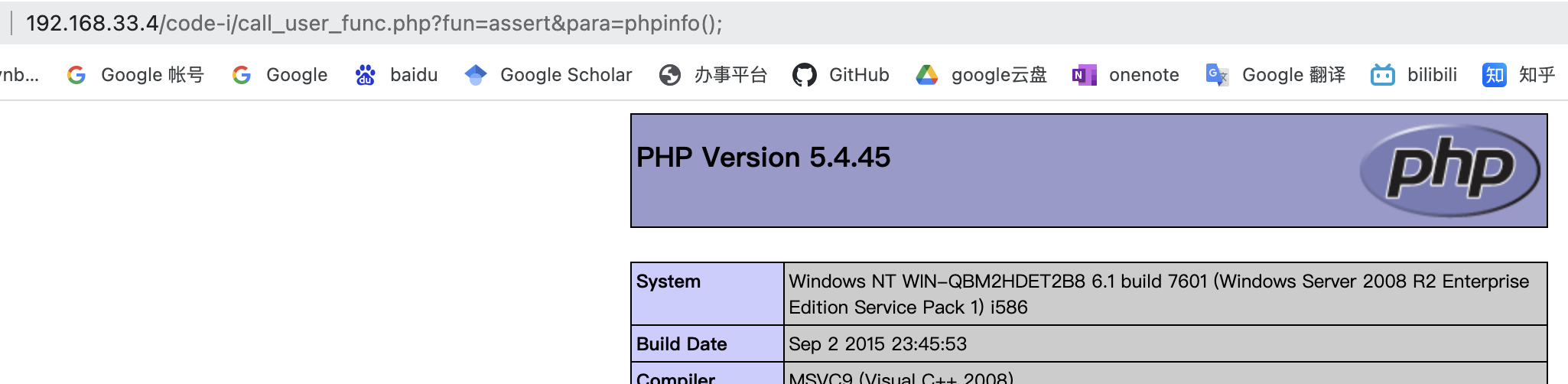Viewport: 1568px width, 384px height.
Task: Open the truncated bookmark ending in nb...
Action: (x=20, y=75)
